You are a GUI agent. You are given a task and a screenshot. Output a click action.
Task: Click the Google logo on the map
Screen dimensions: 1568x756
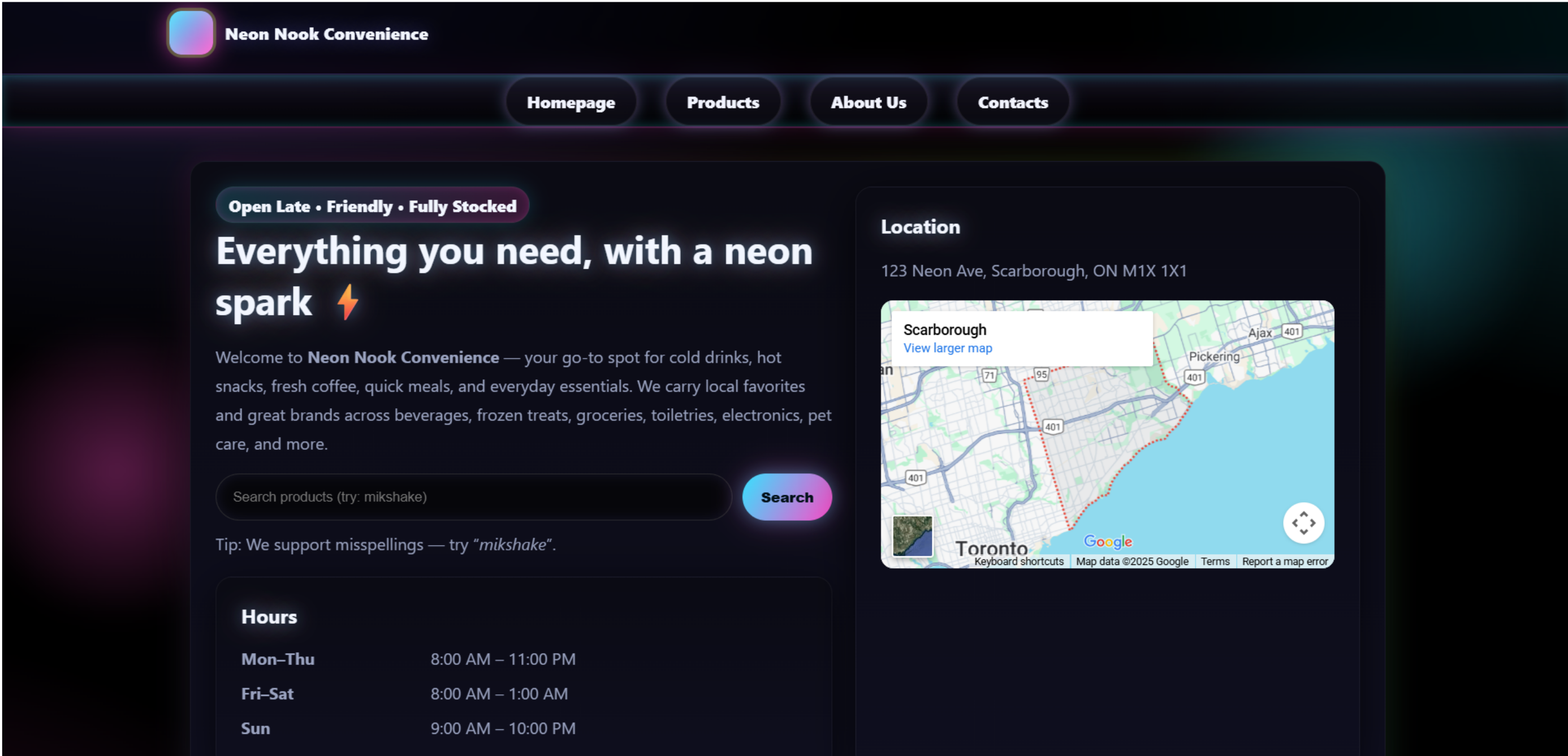click(x=1107, y=541)
